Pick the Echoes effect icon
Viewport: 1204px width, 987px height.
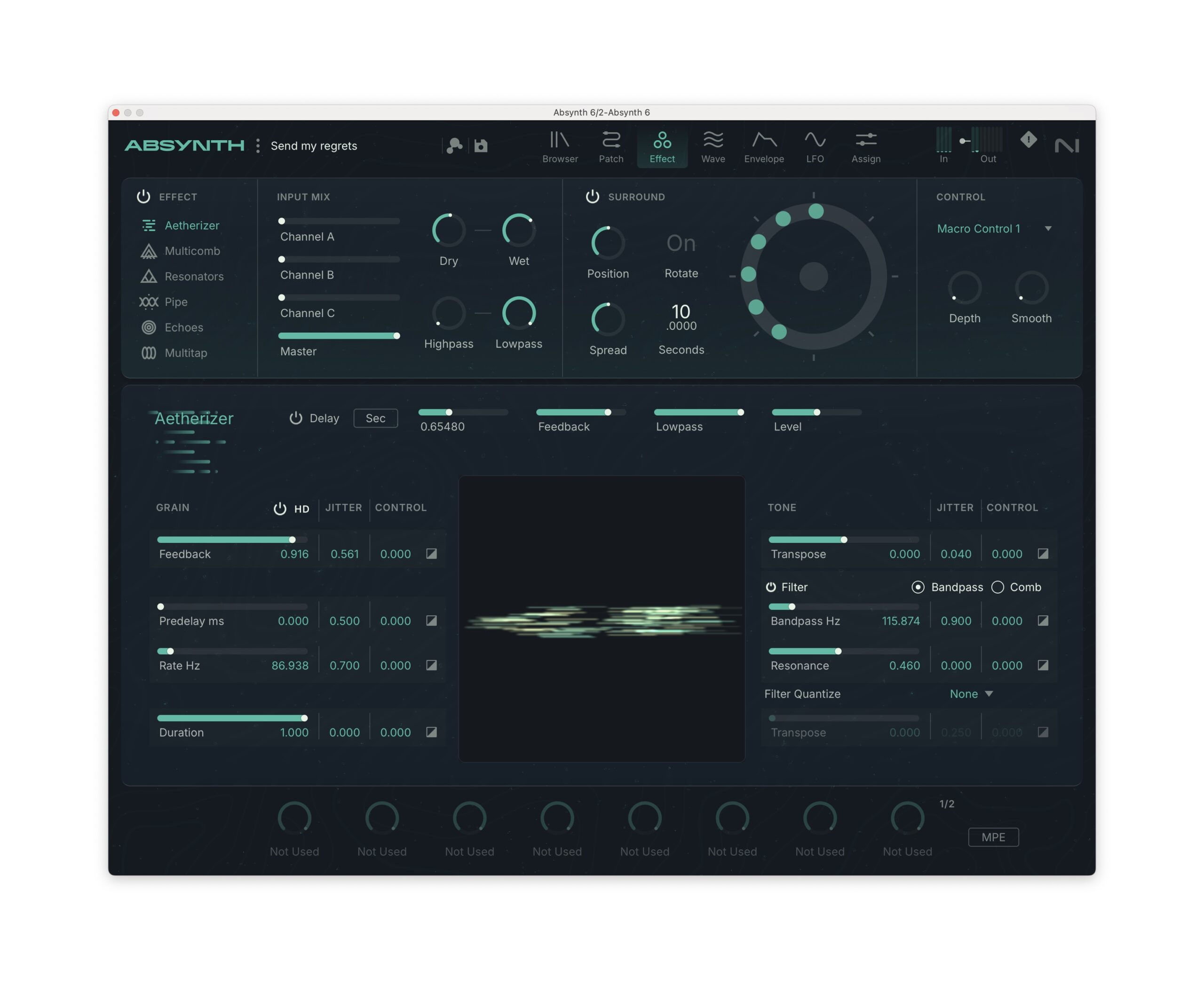[148, 327]
